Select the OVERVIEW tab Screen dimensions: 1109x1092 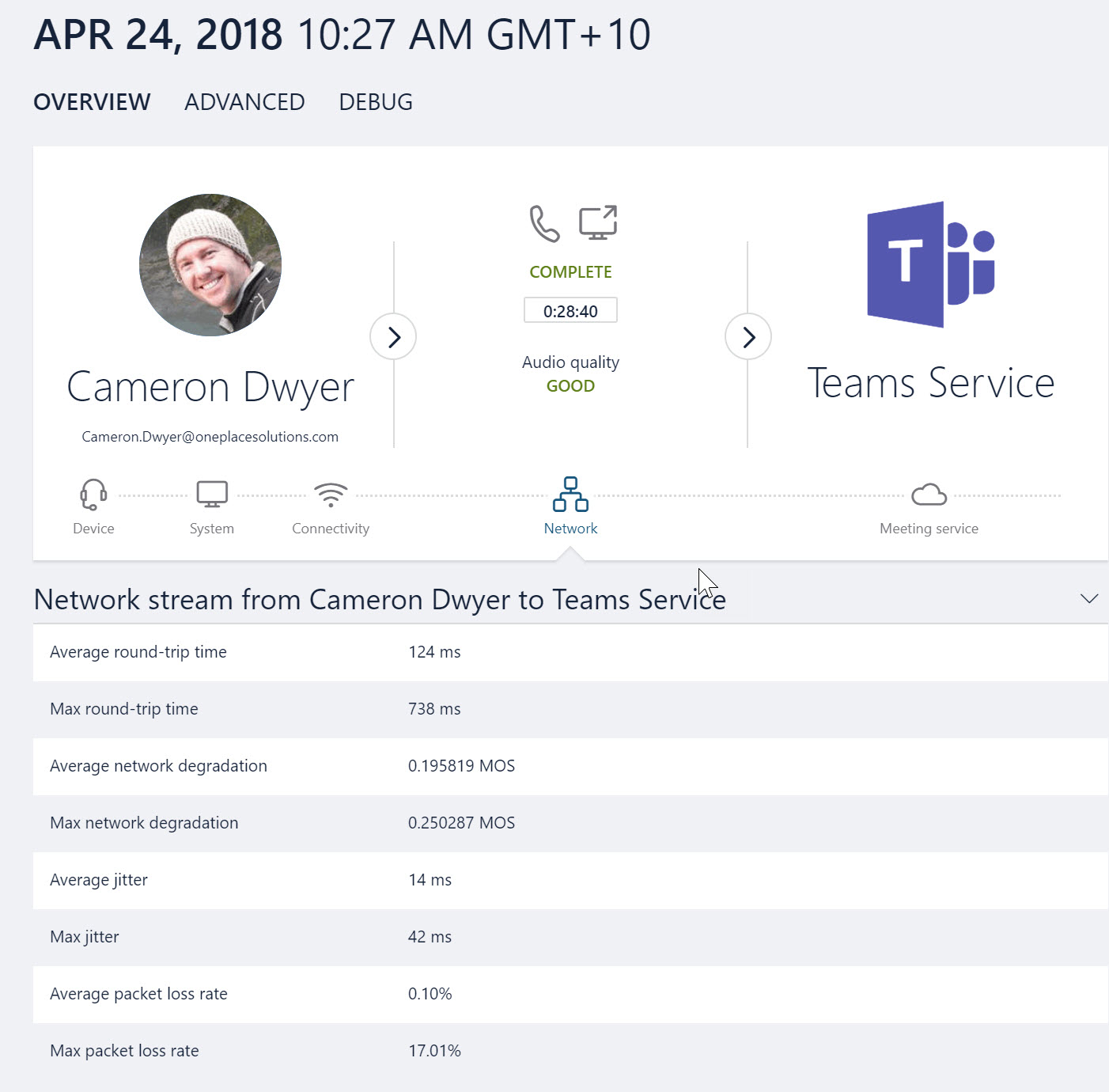coord(92,101)
